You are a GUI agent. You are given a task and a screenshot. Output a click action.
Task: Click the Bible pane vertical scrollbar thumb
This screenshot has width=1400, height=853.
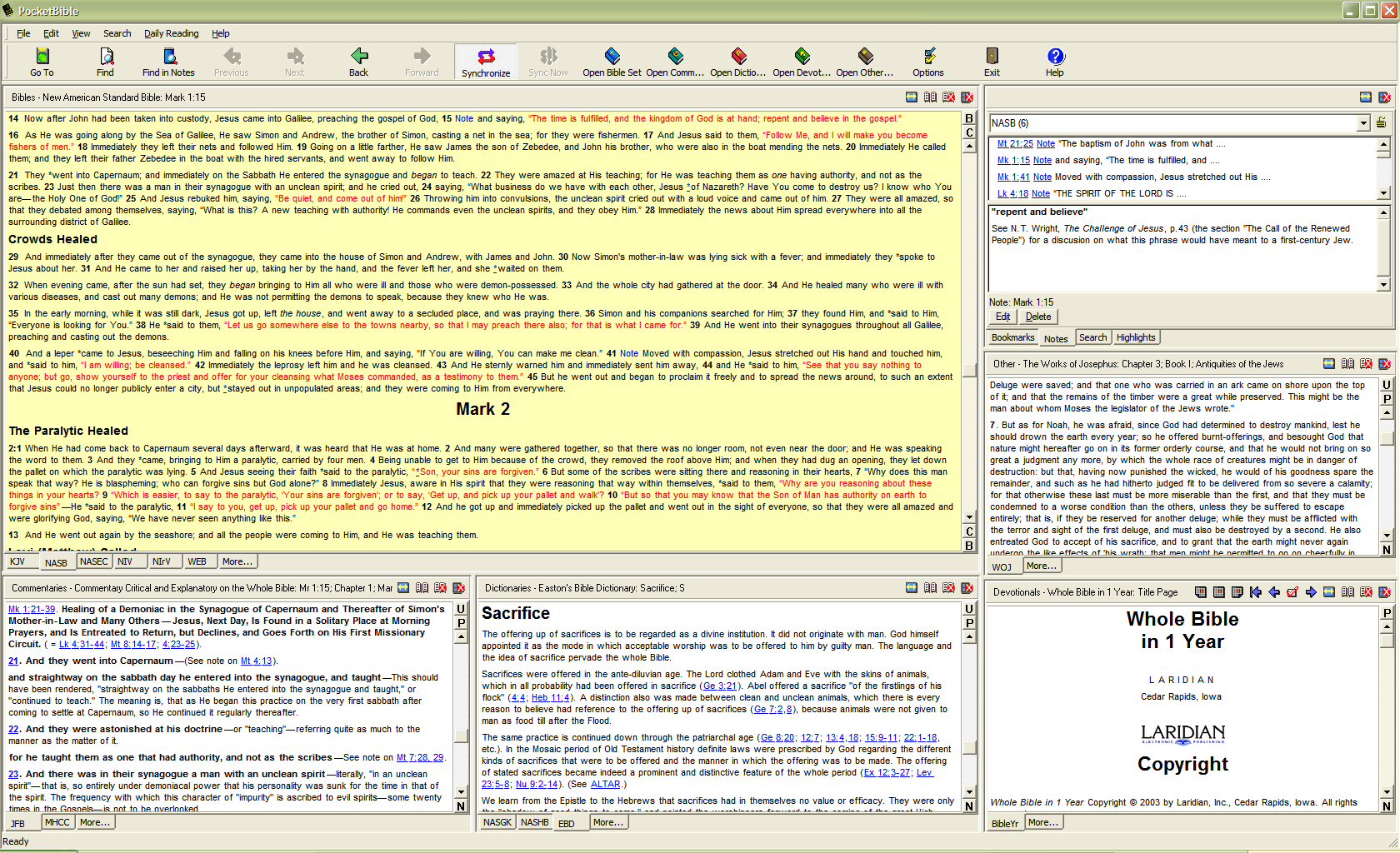[969, 370]
